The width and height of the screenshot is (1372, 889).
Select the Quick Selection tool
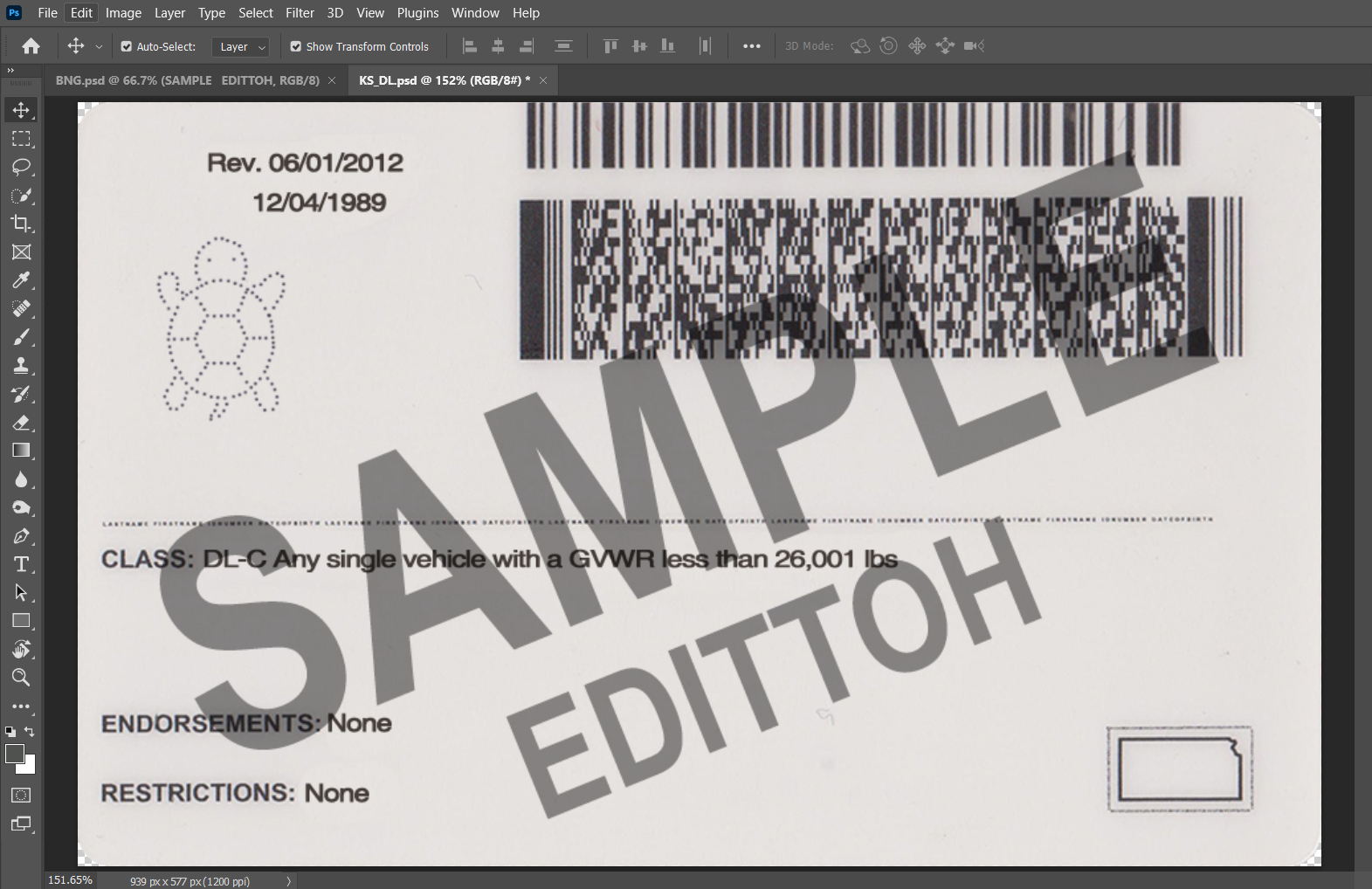point(21,196)
